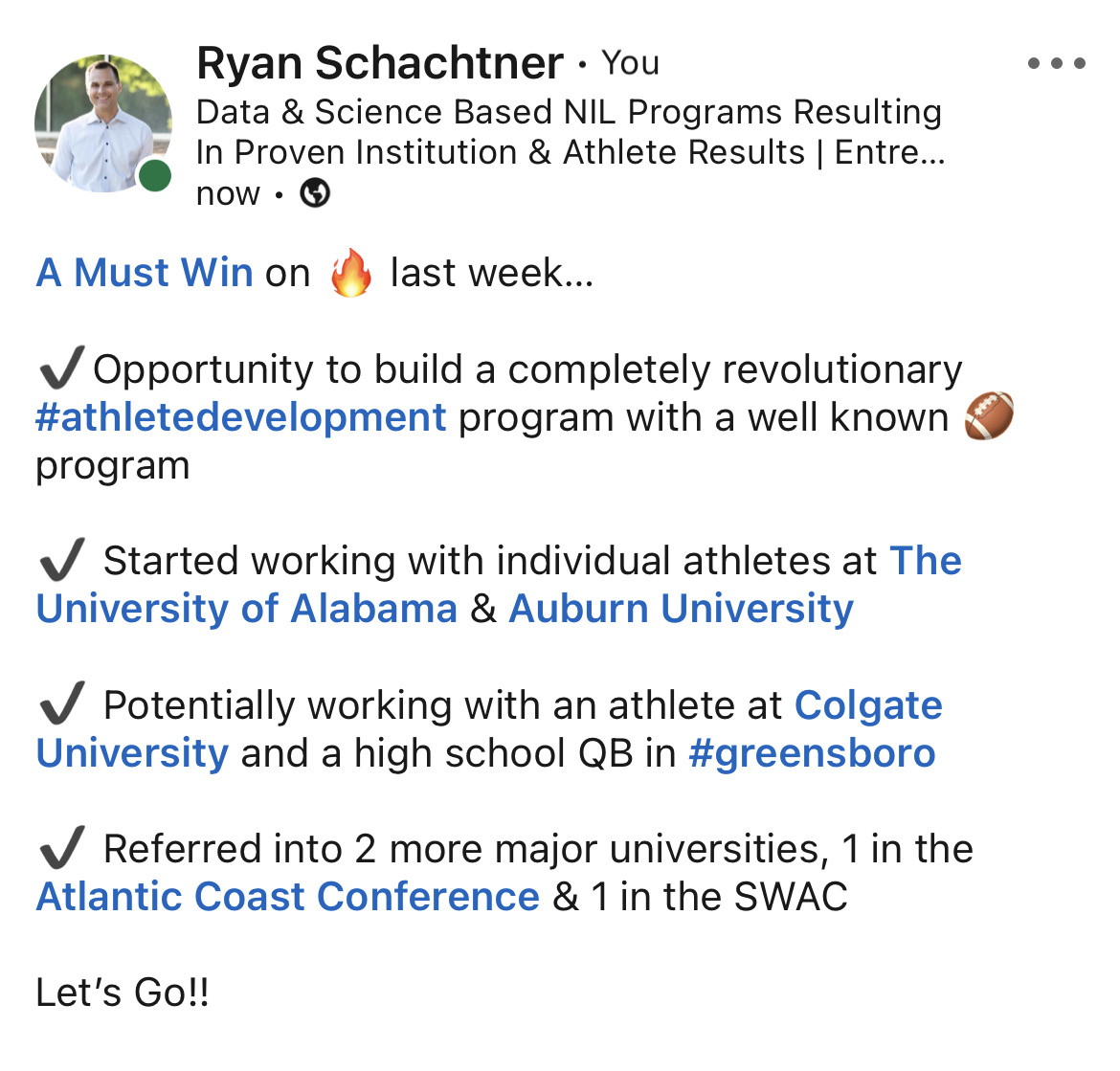Open the #athletedevelopment hashtag
This screenshot has width=1120, height=1071.
240,418
